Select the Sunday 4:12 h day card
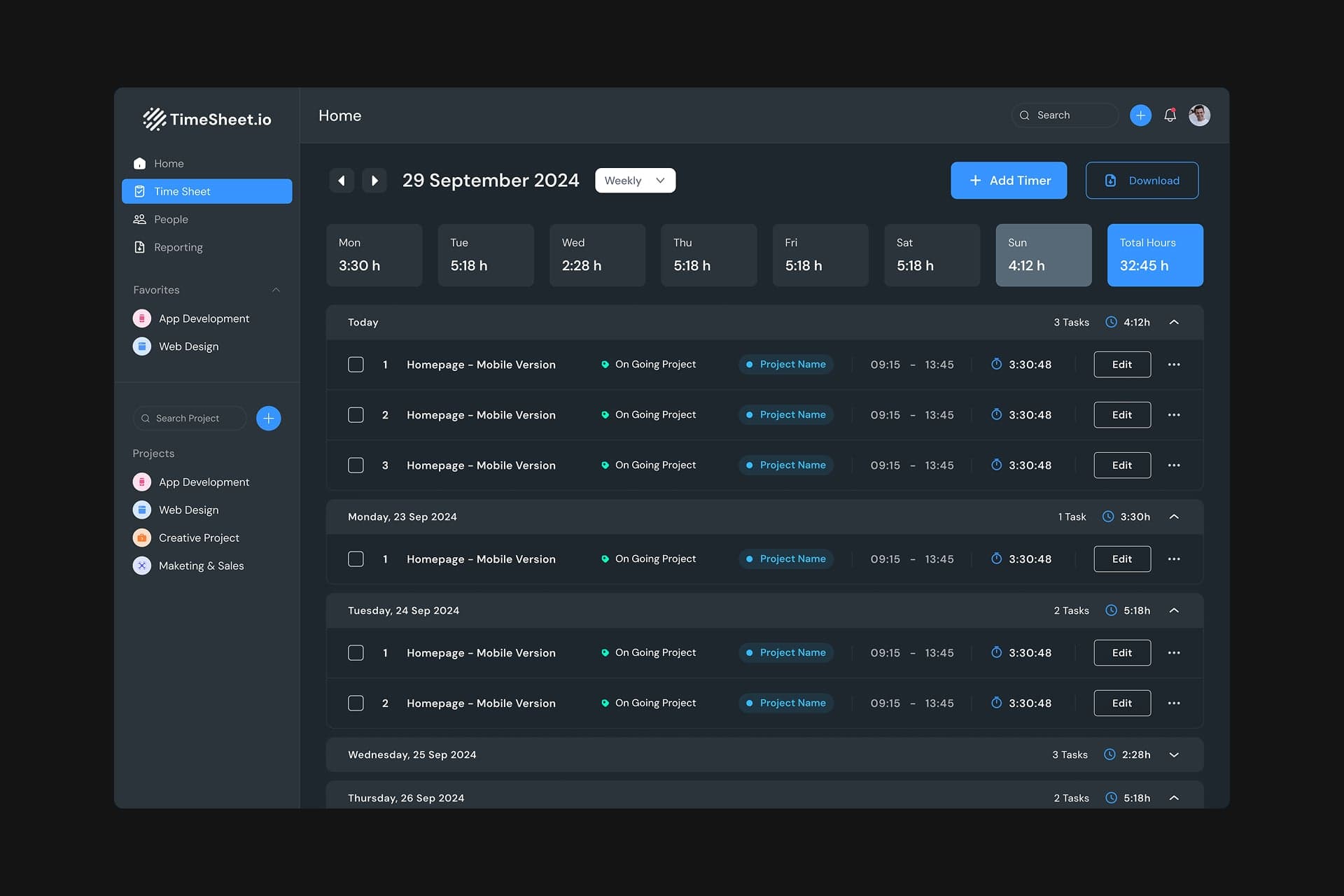 [x=1043, y=255]
